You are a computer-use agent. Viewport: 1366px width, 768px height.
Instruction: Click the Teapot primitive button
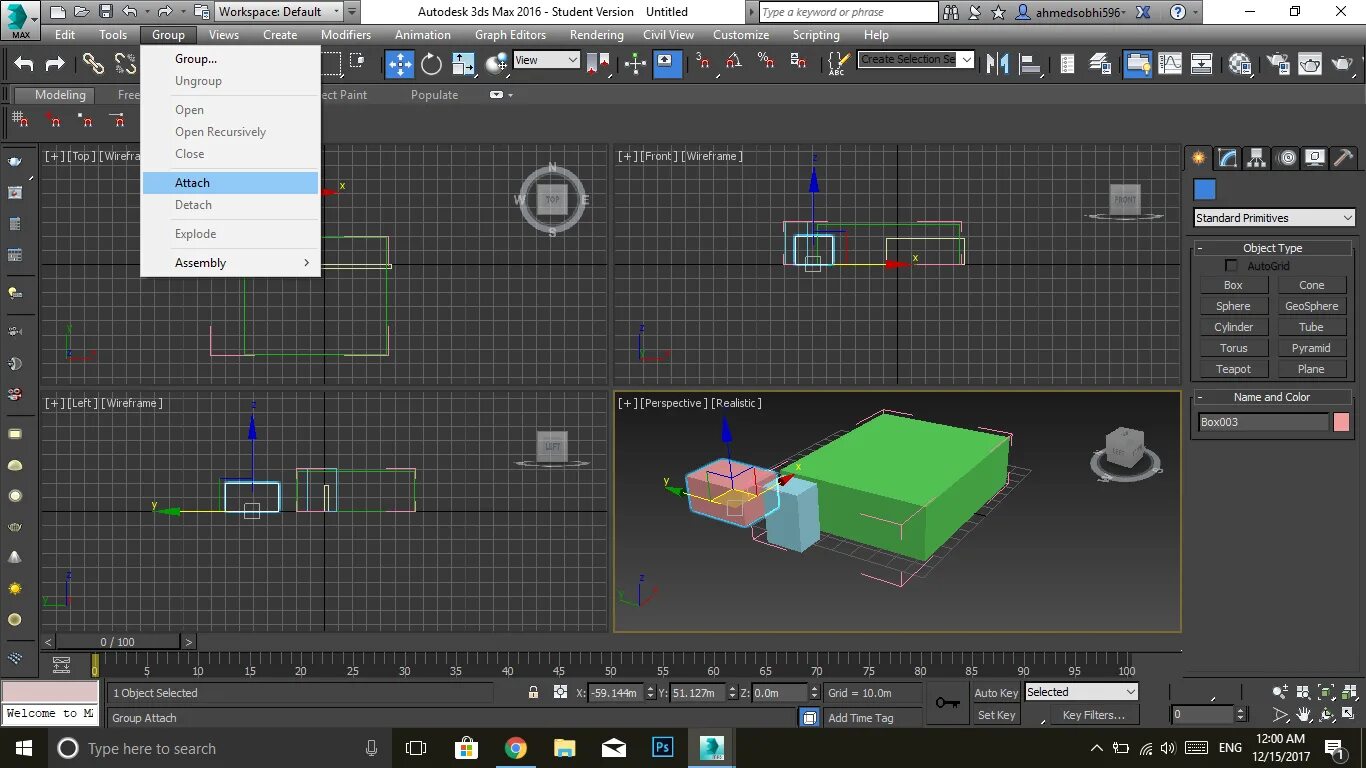coord(1233,369)
